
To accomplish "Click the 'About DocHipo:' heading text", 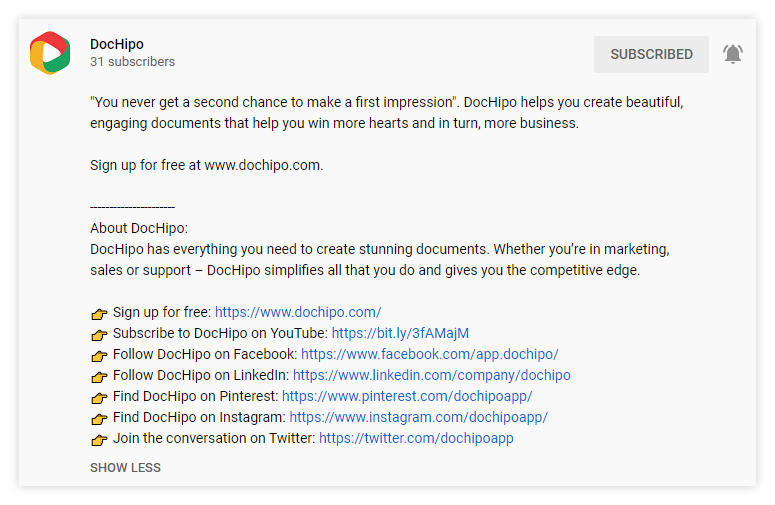I will 139,228.
